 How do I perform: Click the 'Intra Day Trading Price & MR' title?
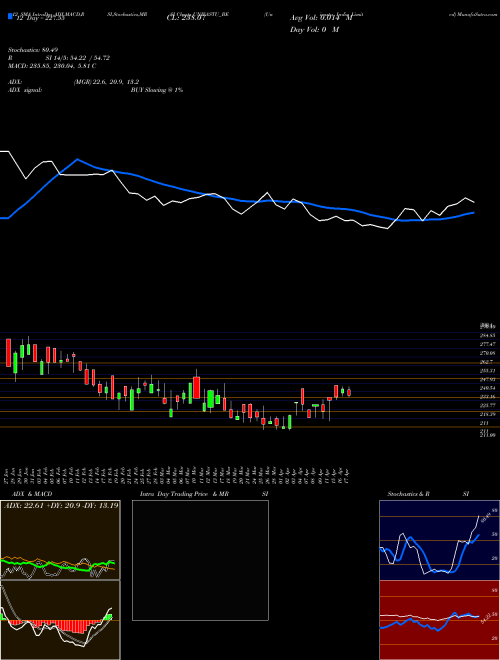[x=184, y=494]
